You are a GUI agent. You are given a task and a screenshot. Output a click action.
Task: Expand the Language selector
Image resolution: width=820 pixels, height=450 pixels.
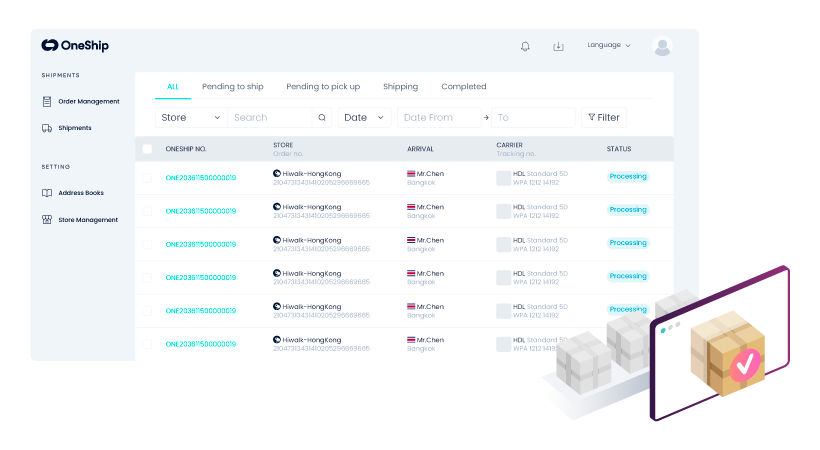[x=609, y=45]
